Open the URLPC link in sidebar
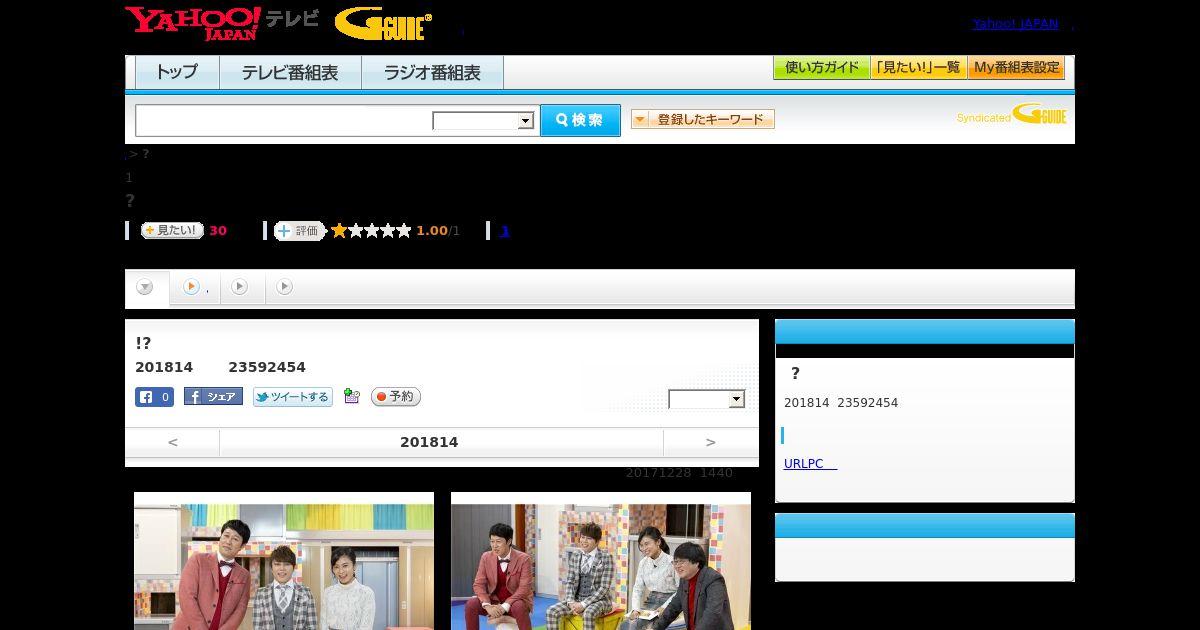Image resolution: width=1200 pixels, height=630 pixels. [x=810, y=464]
